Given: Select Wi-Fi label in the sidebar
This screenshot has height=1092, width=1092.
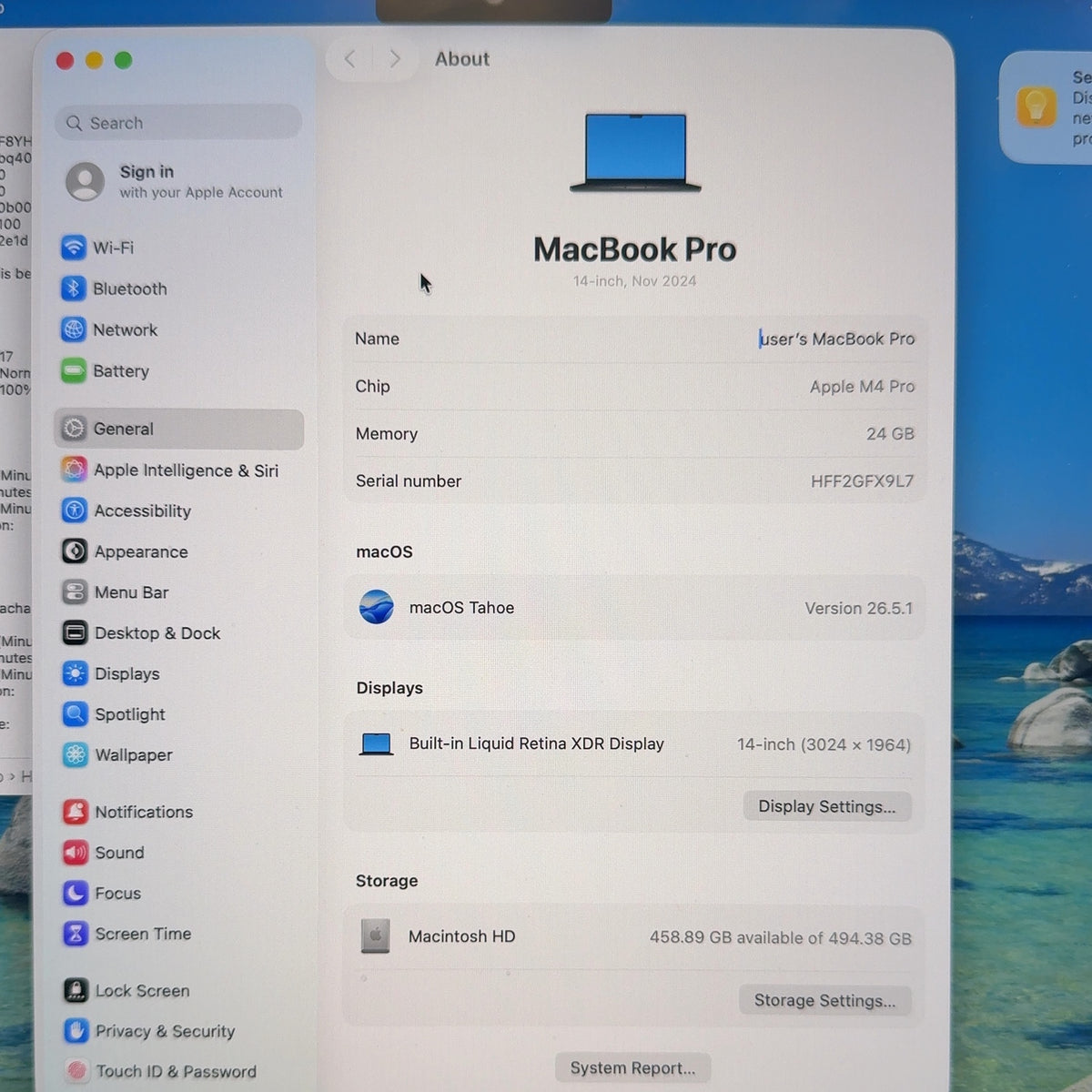Looking at the screenshot, I should (113, 248).
